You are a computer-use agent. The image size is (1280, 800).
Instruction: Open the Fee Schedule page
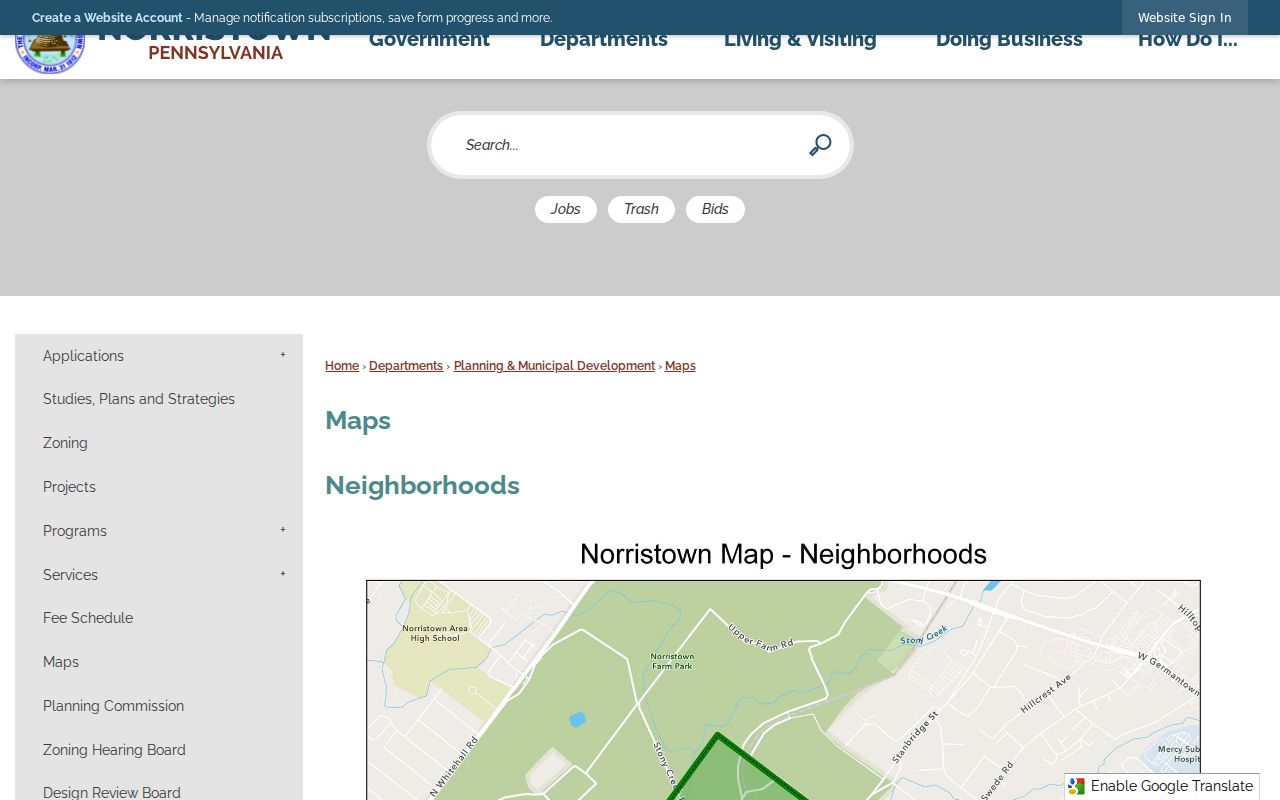coord(88,618)
